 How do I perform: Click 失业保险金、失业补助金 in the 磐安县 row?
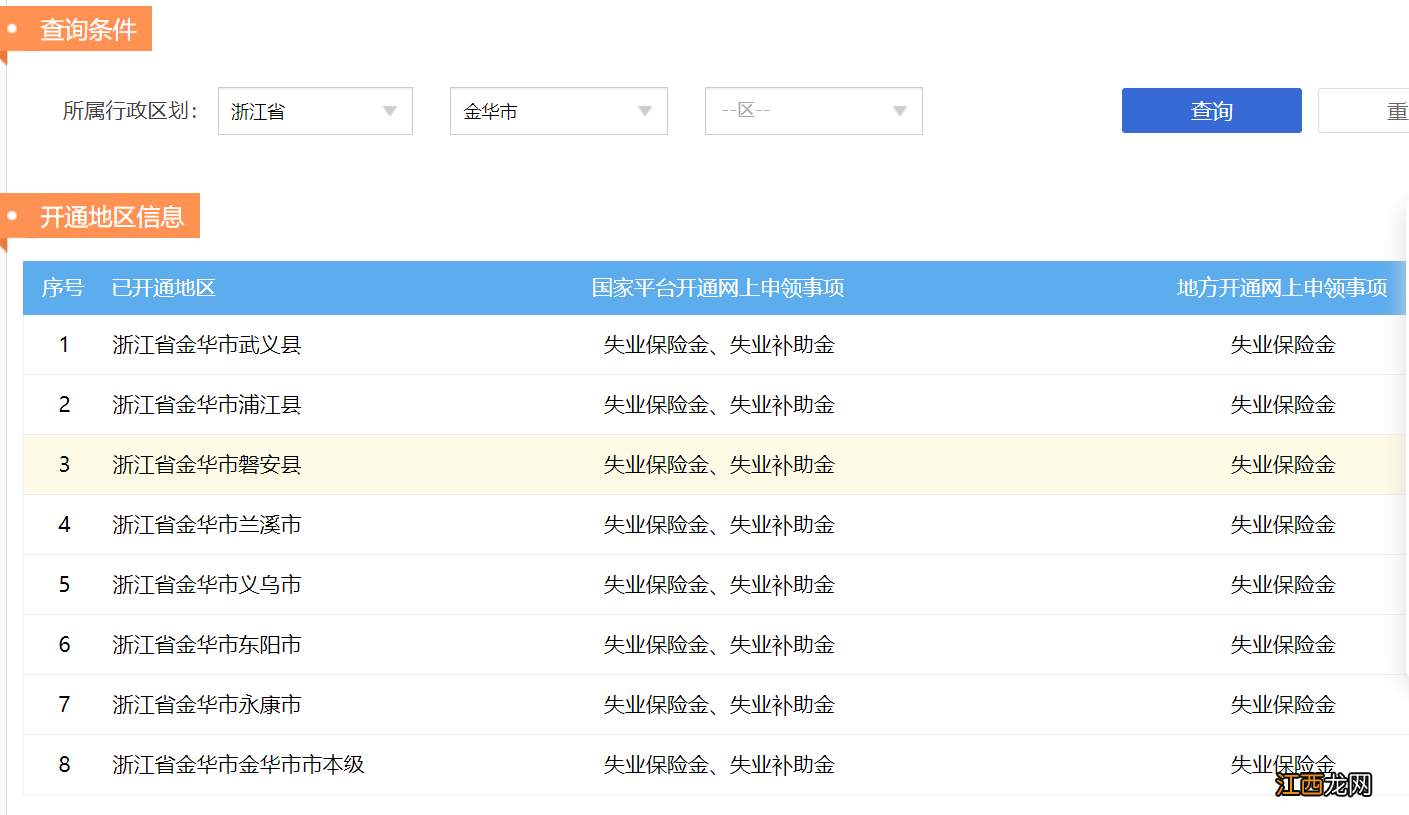tap(719, 465)
